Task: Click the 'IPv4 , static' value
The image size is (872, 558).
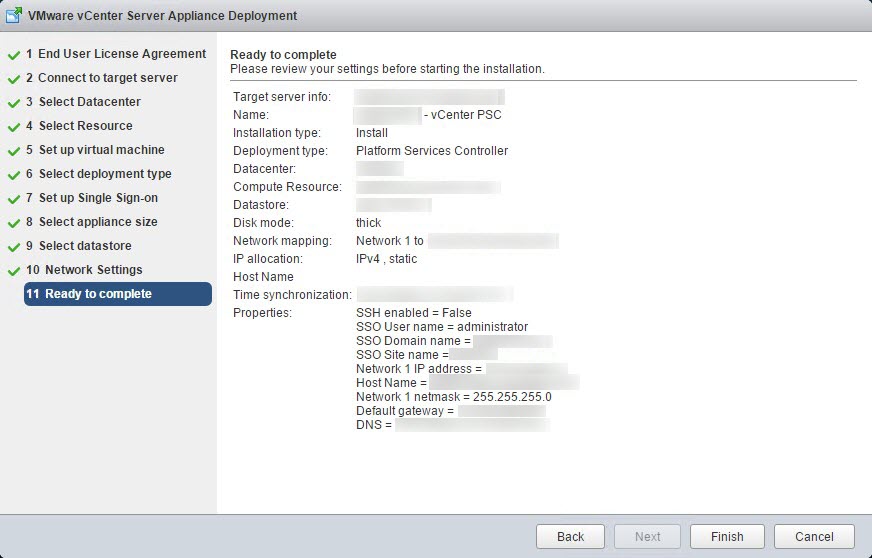Action: (387, 259)
